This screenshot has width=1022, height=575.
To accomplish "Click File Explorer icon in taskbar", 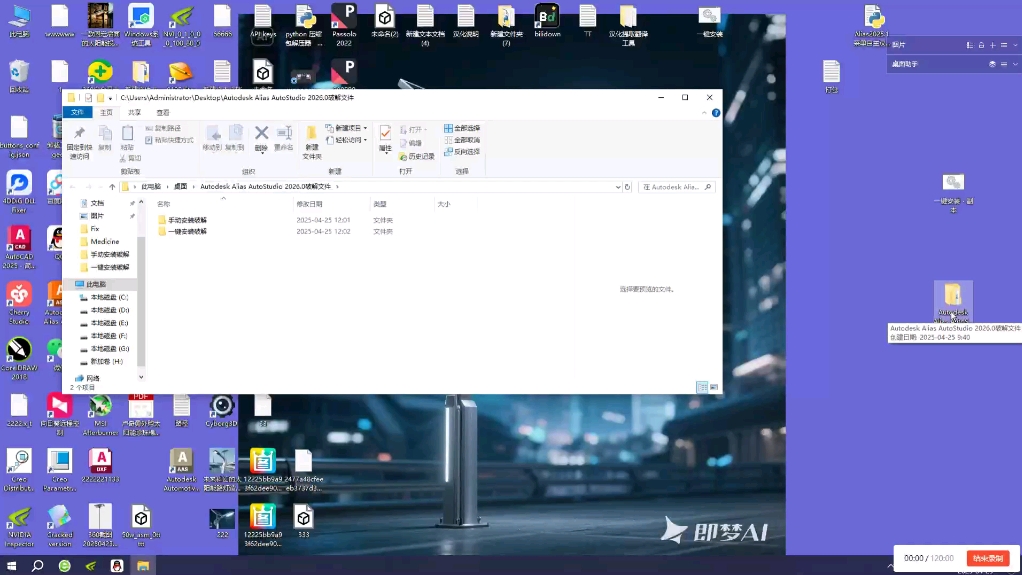I will [143, 565].
